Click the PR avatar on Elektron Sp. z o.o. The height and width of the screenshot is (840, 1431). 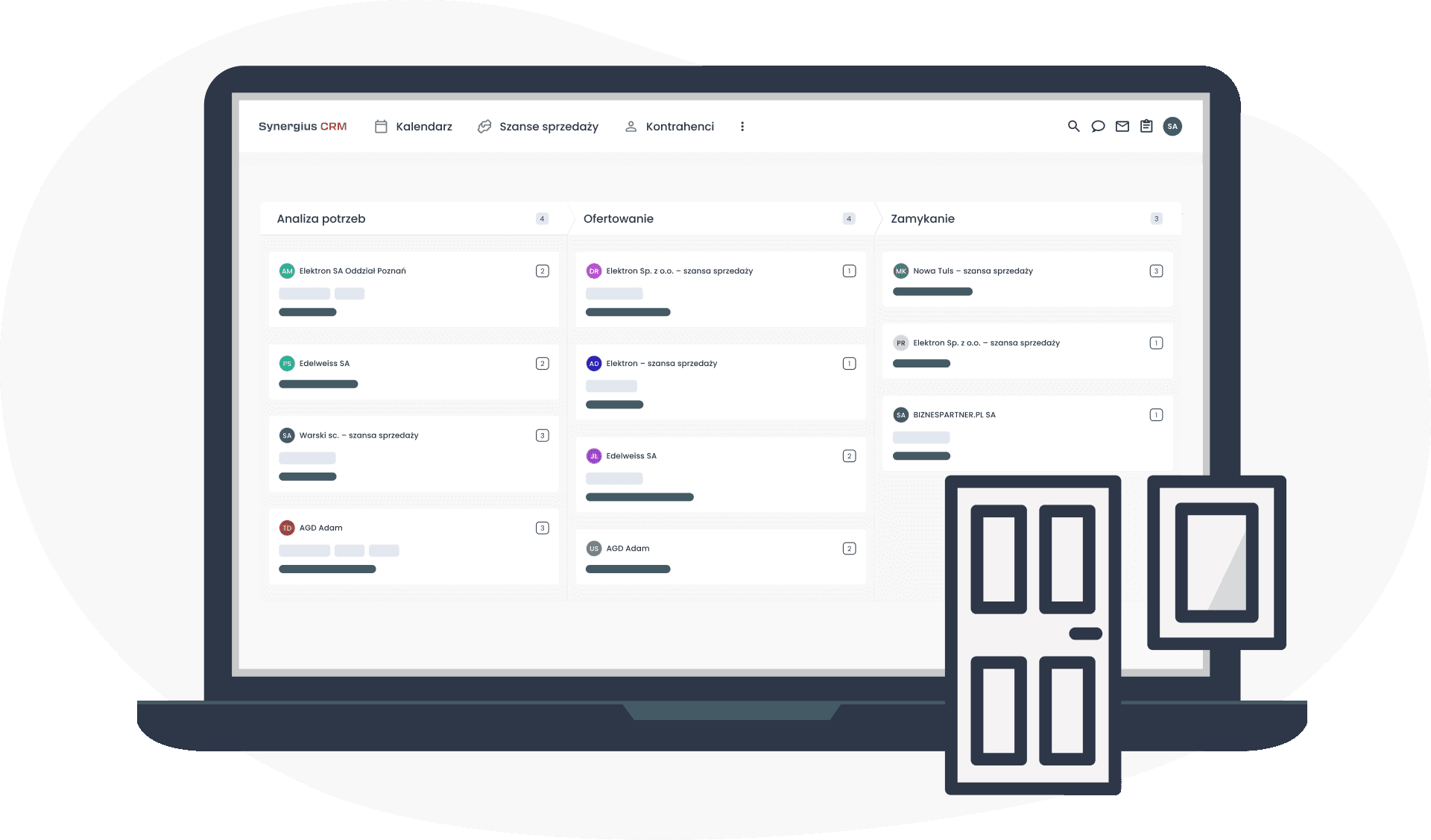click(x=901, y=343)
